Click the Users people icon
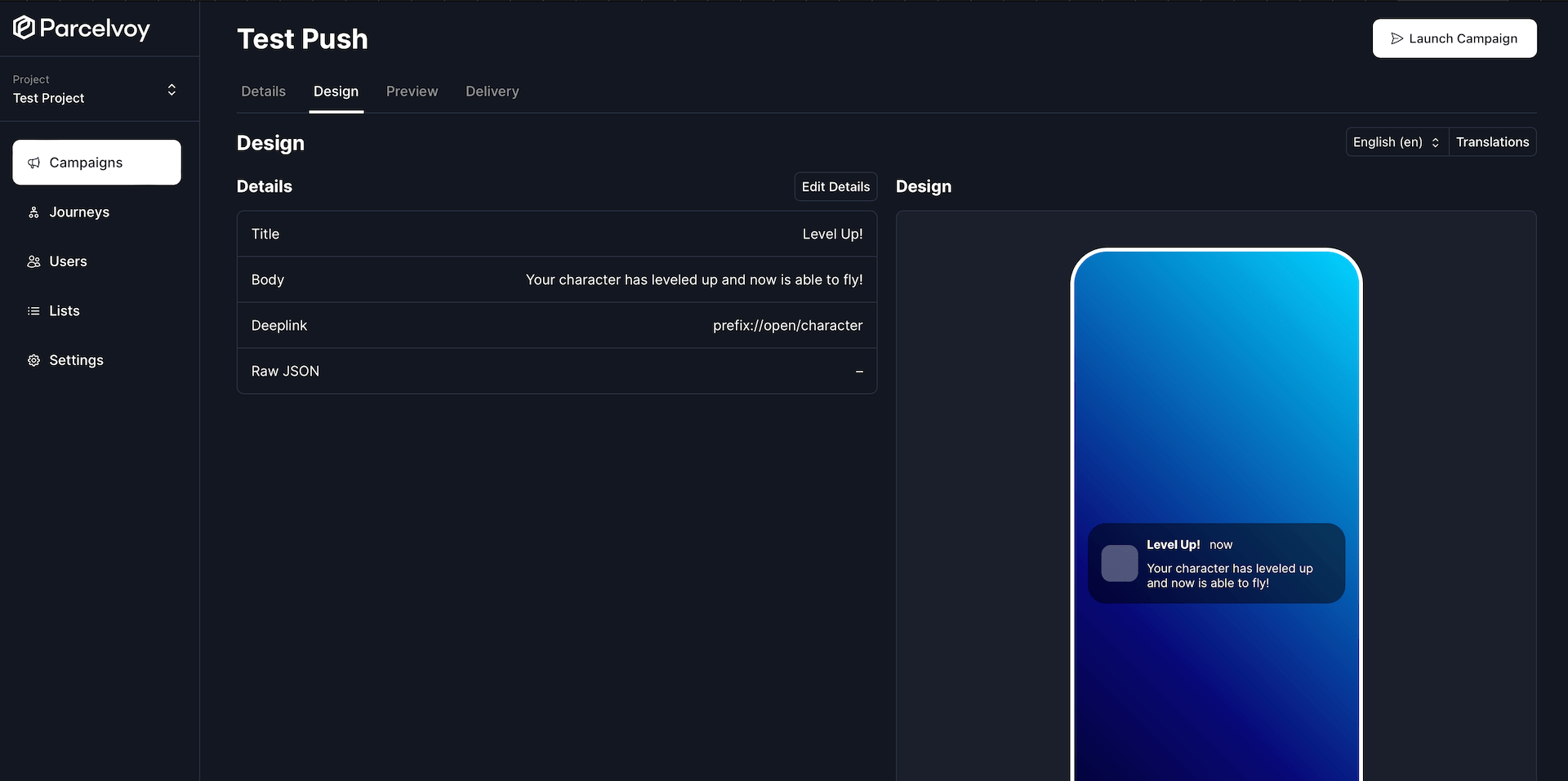Viewport: 1568px width, 781px height. click(x=33, y=261)
